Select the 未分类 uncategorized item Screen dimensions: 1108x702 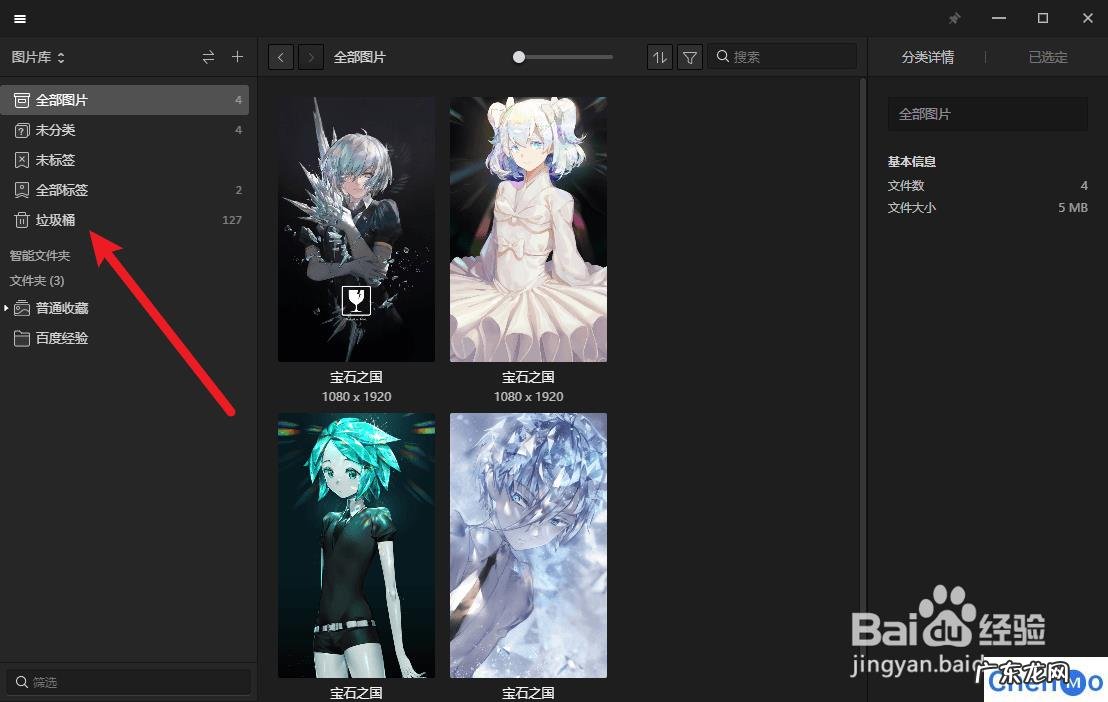[55, 130]
